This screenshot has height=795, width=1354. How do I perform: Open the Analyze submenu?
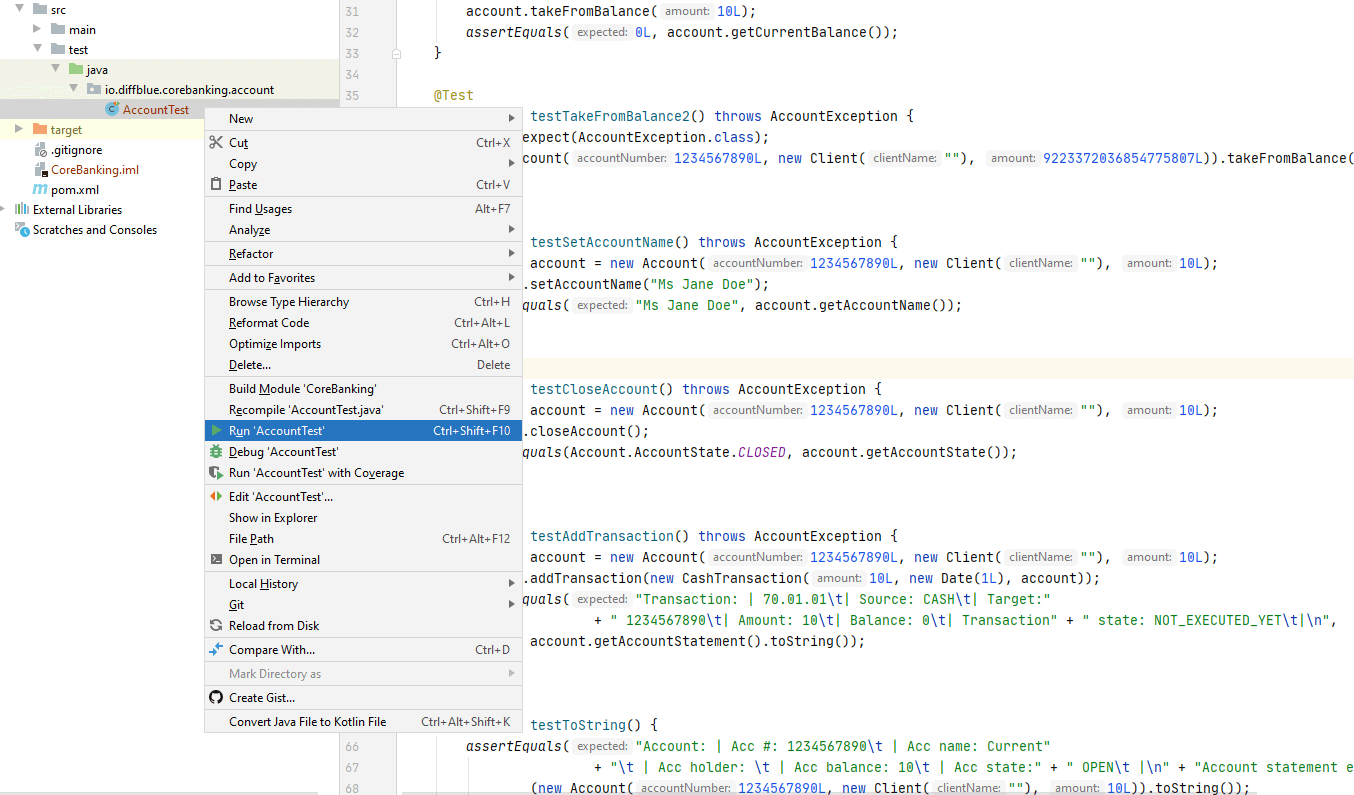pyautogui.click(x=363, y=230)
